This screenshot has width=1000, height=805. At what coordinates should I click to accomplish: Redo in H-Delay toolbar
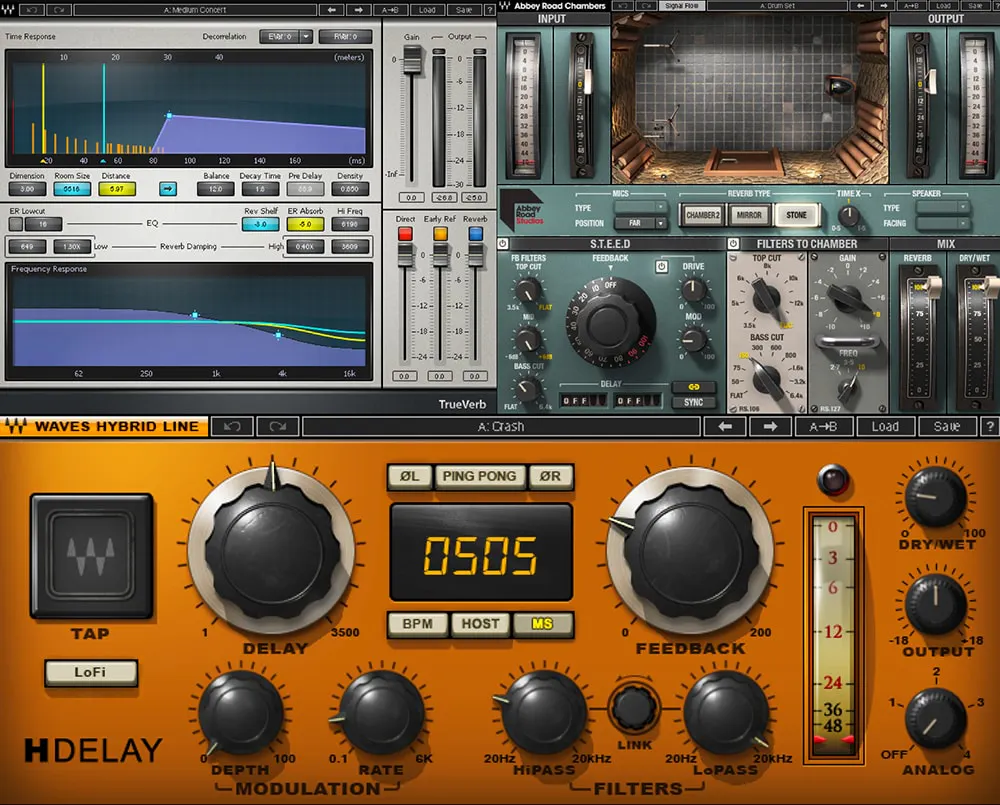click(277, 426)
